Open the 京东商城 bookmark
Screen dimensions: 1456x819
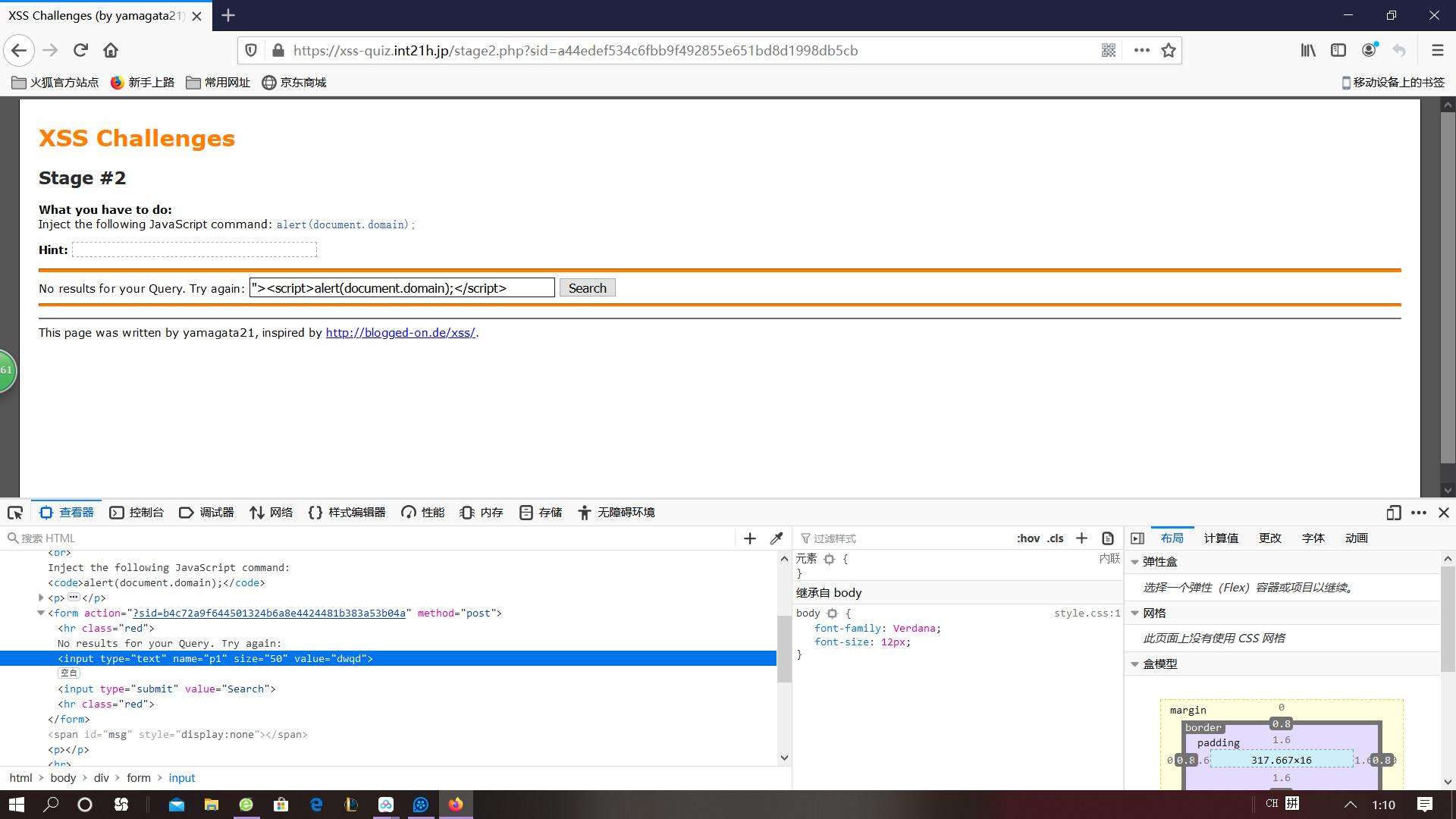coord(294,83)
